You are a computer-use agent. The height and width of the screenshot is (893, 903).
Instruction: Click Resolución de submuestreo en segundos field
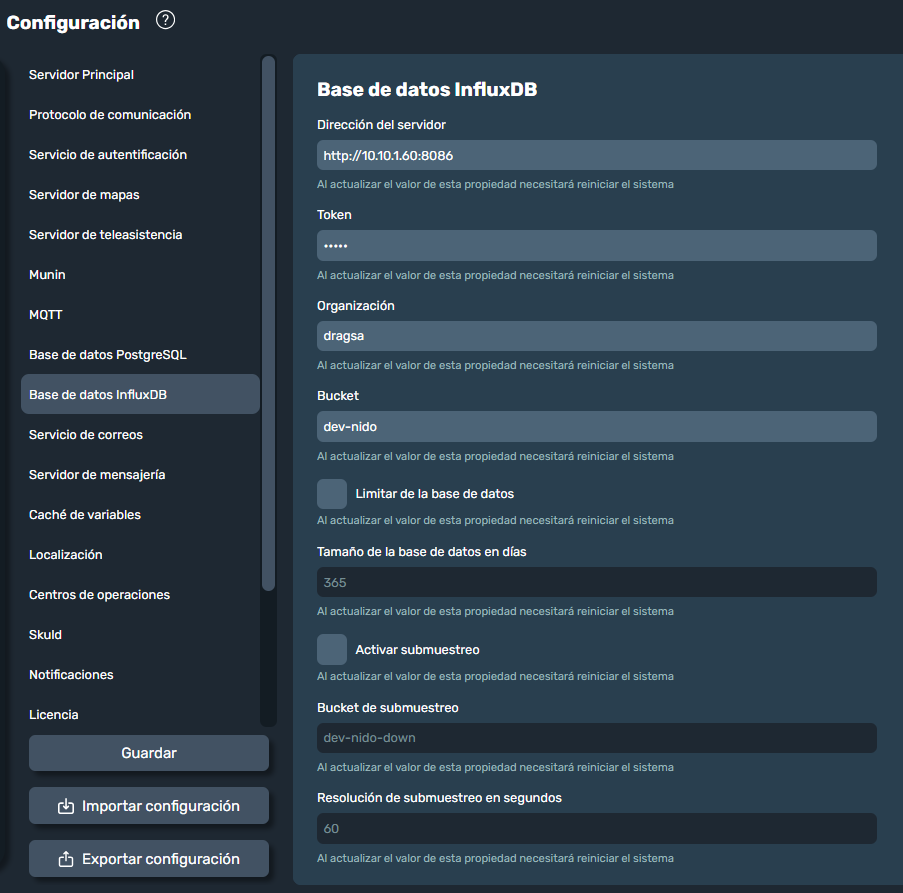(x=597, y=829)
